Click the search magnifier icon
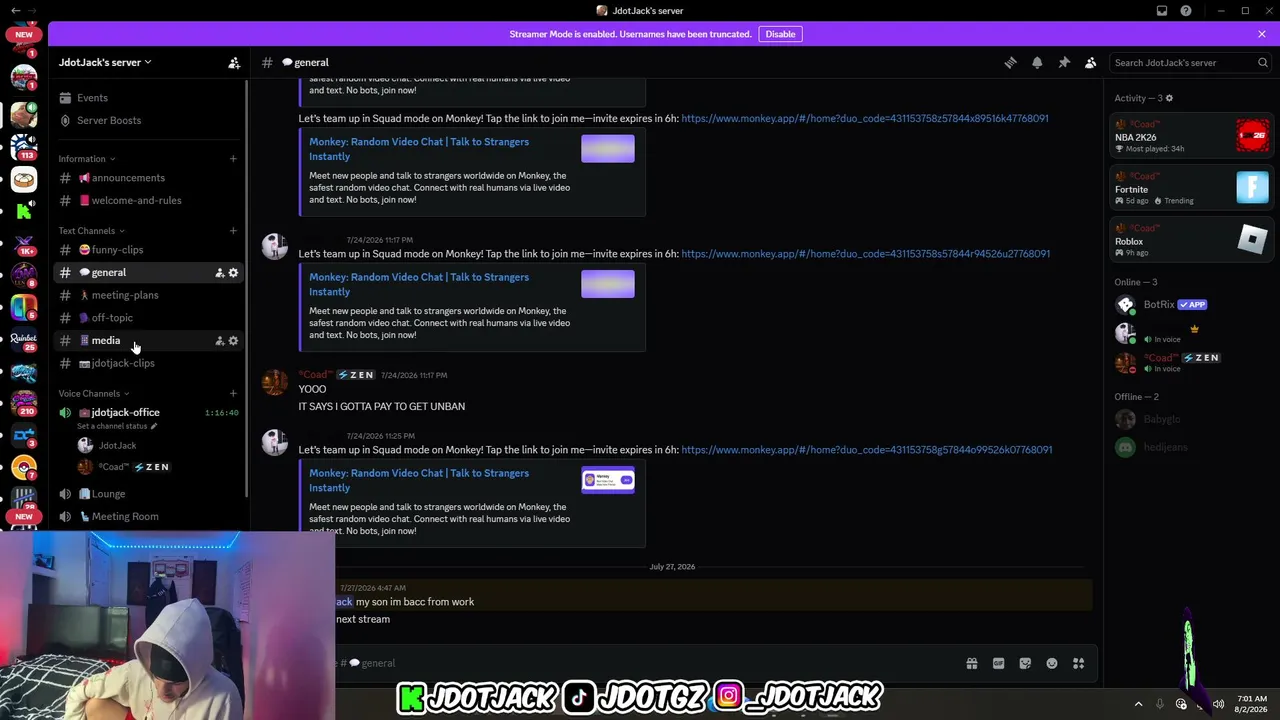This screenshot has height=720, width=1280. click(x=1263, y=62)
